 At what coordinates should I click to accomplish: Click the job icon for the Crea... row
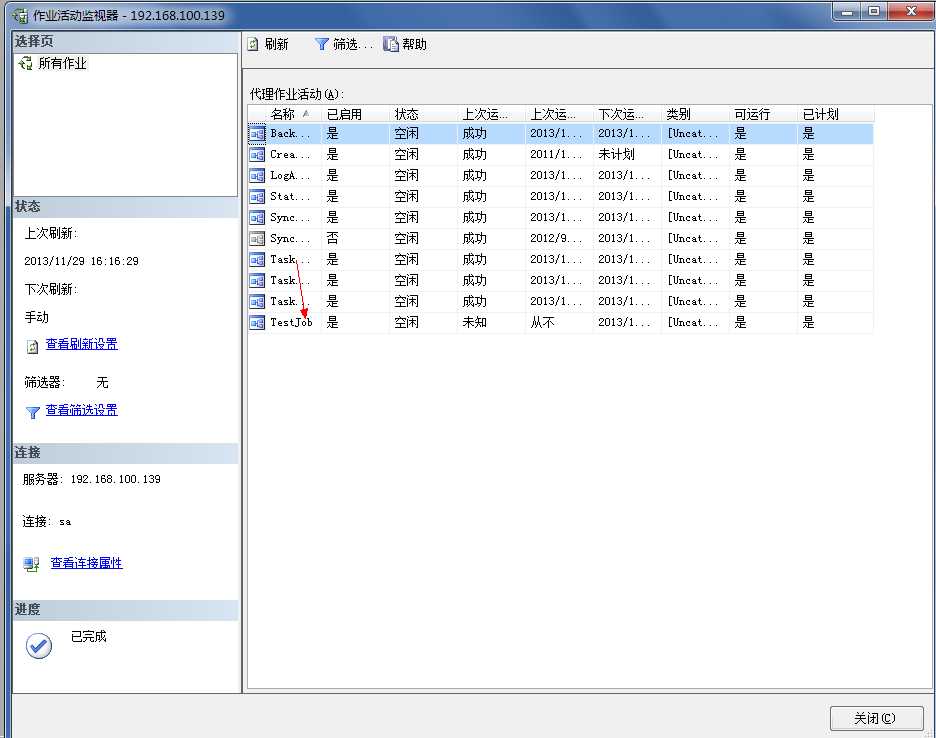(257, 155)
